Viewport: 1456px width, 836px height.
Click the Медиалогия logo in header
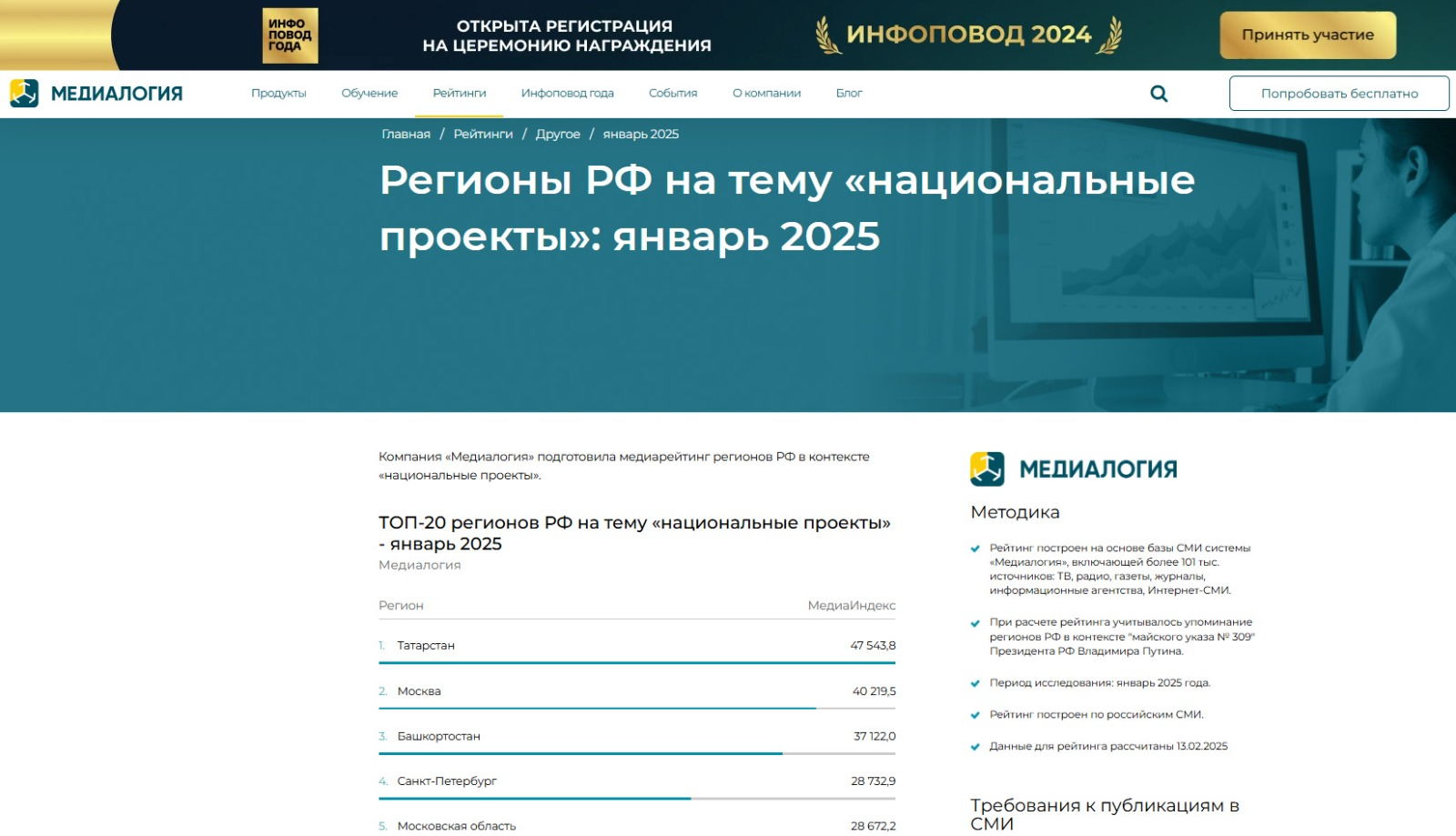(96, 94)
